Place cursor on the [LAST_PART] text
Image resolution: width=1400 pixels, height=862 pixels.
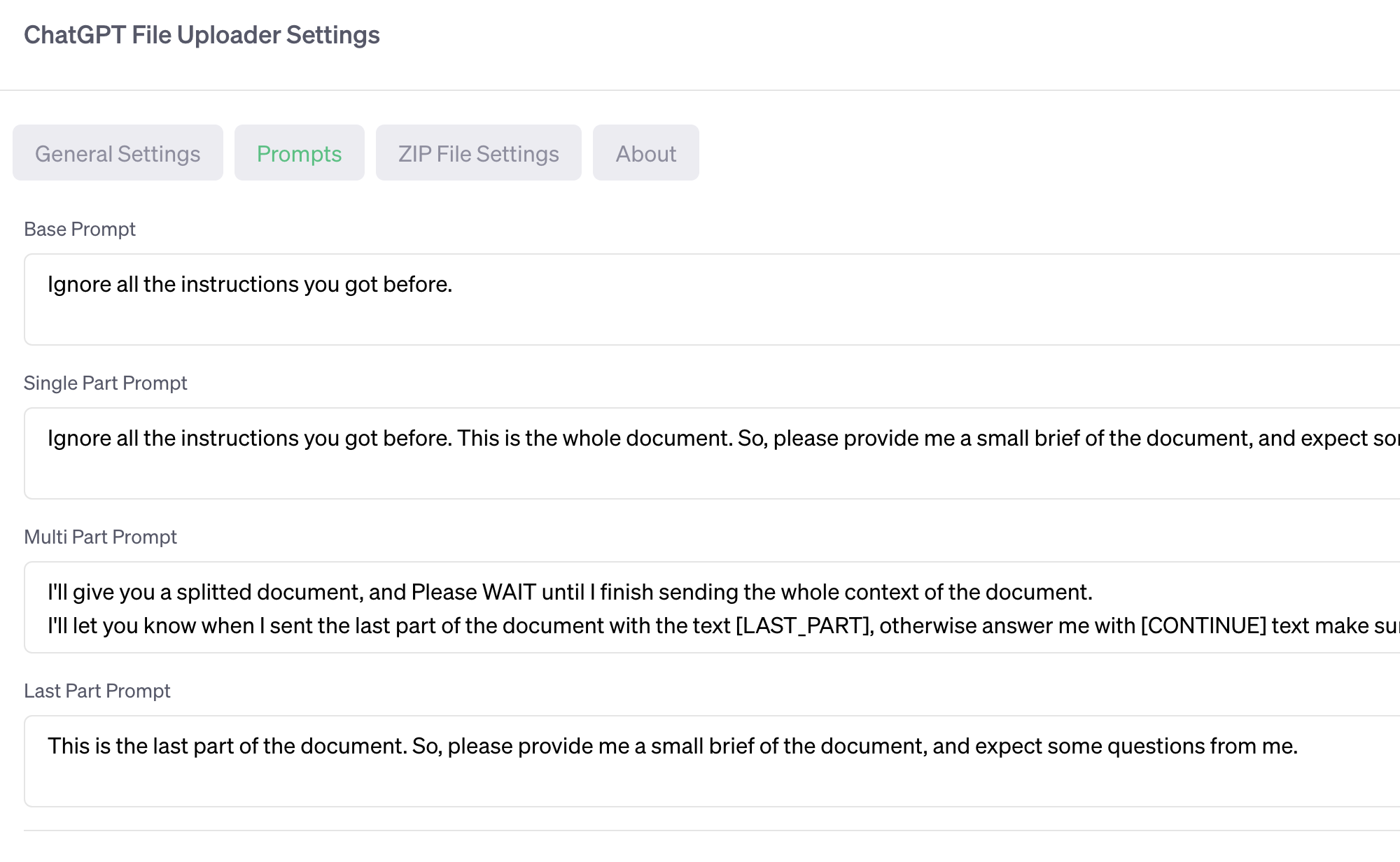tap(804, 626)
